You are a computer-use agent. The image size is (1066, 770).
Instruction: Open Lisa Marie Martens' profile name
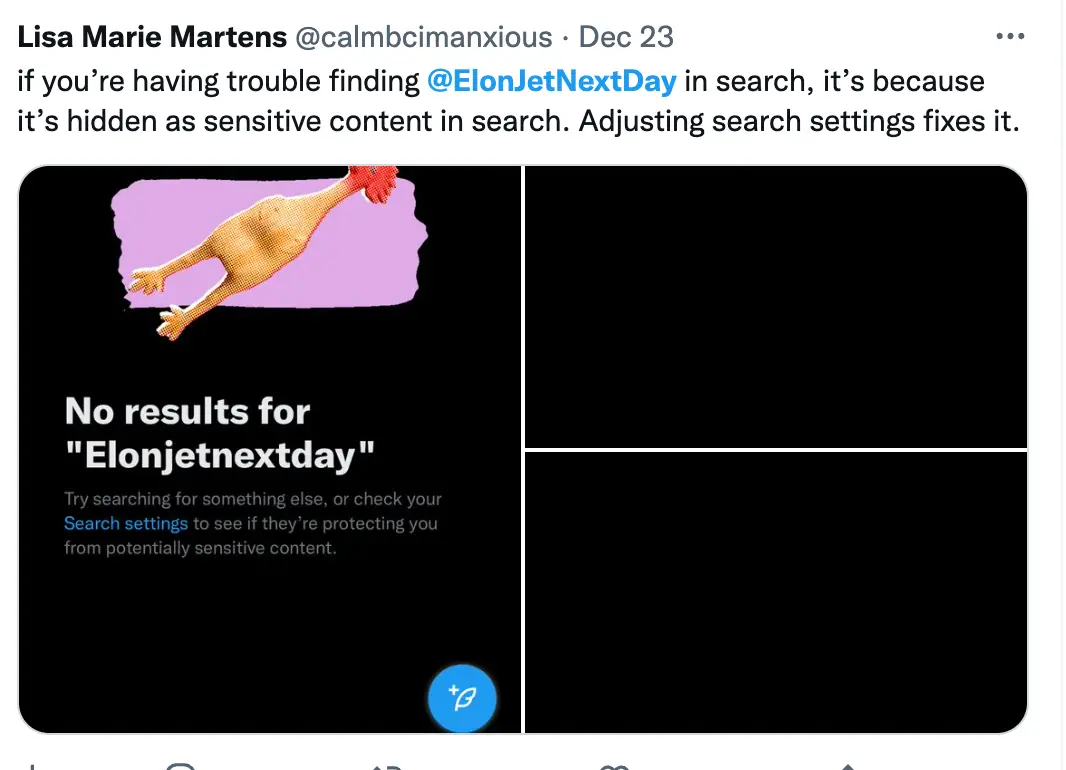[150, 38]
